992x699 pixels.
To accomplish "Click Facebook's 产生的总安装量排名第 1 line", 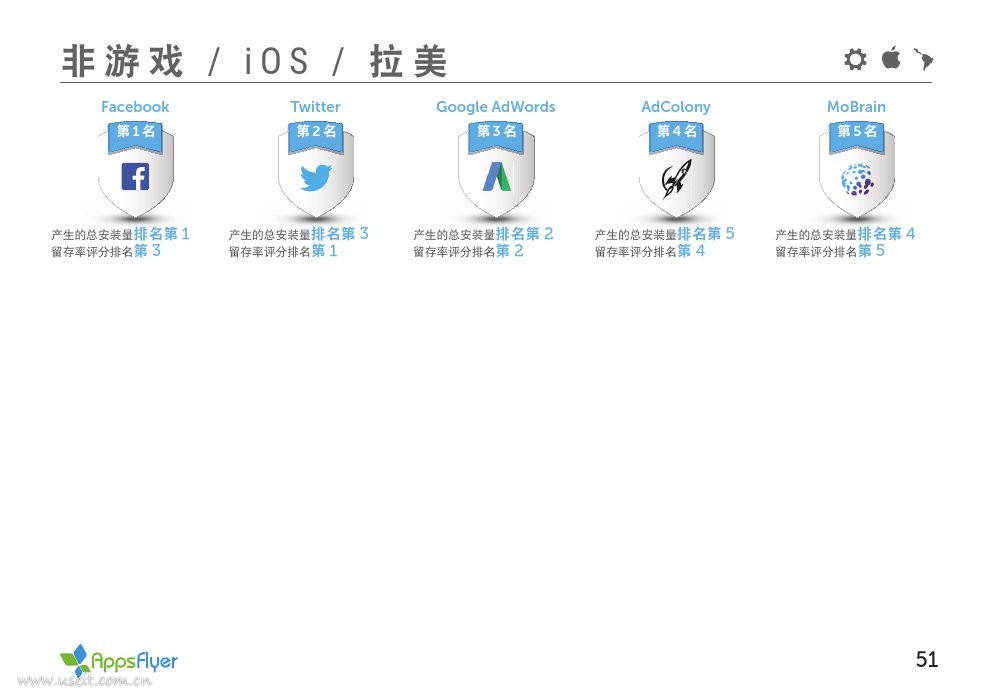I will pyautogui.click(x=120, y=234).
